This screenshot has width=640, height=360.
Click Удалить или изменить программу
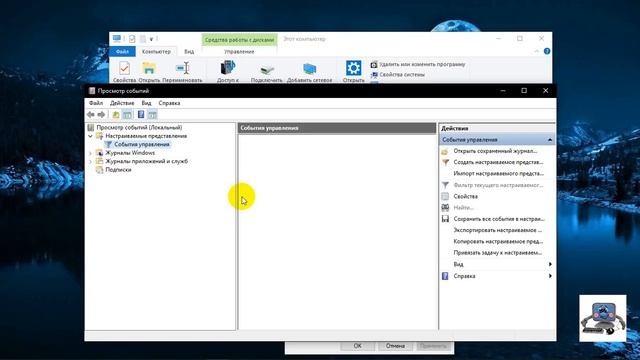pyautogui.click(x=418, y=64)
